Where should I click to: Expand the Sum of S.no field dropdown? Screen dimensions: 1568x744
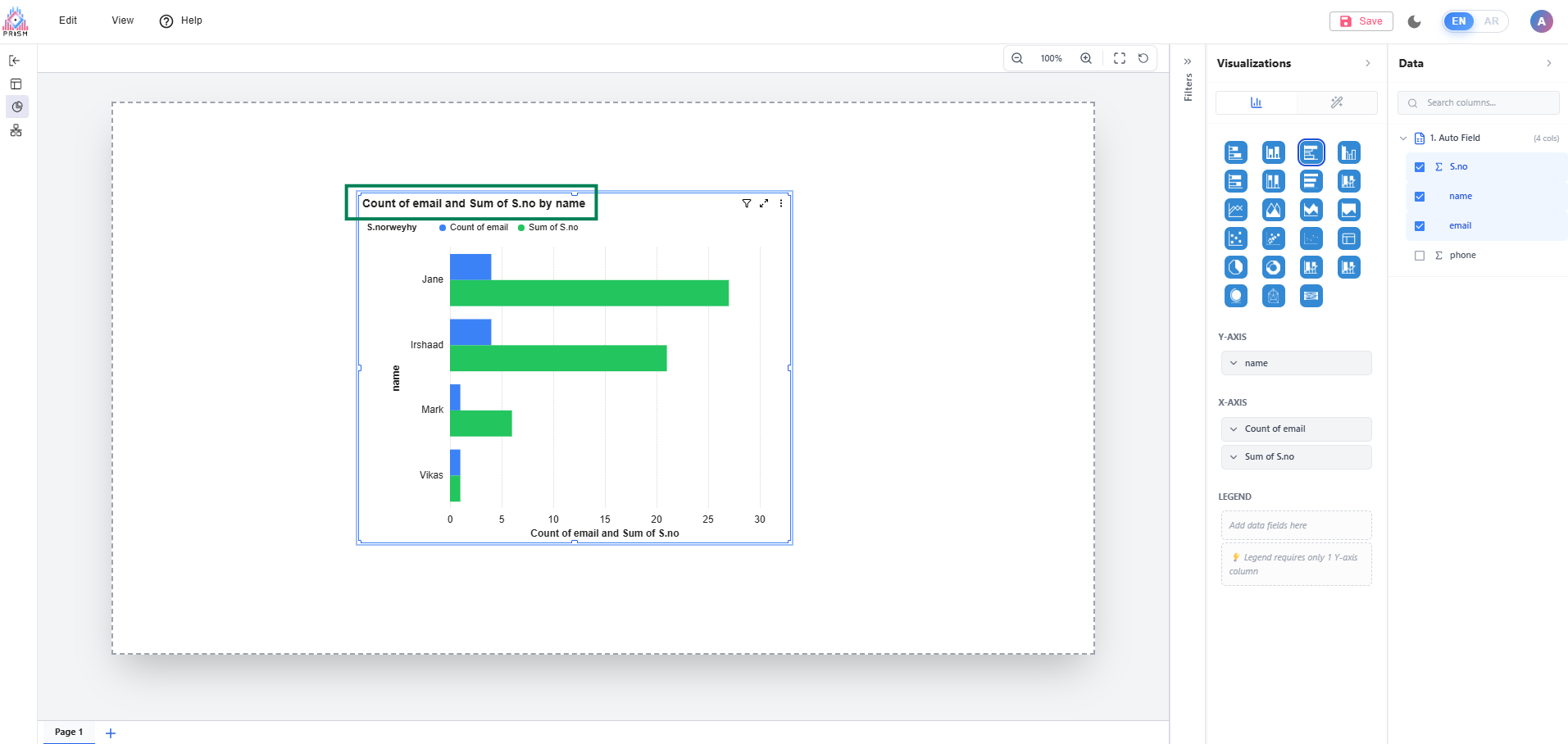(1234, 457)
